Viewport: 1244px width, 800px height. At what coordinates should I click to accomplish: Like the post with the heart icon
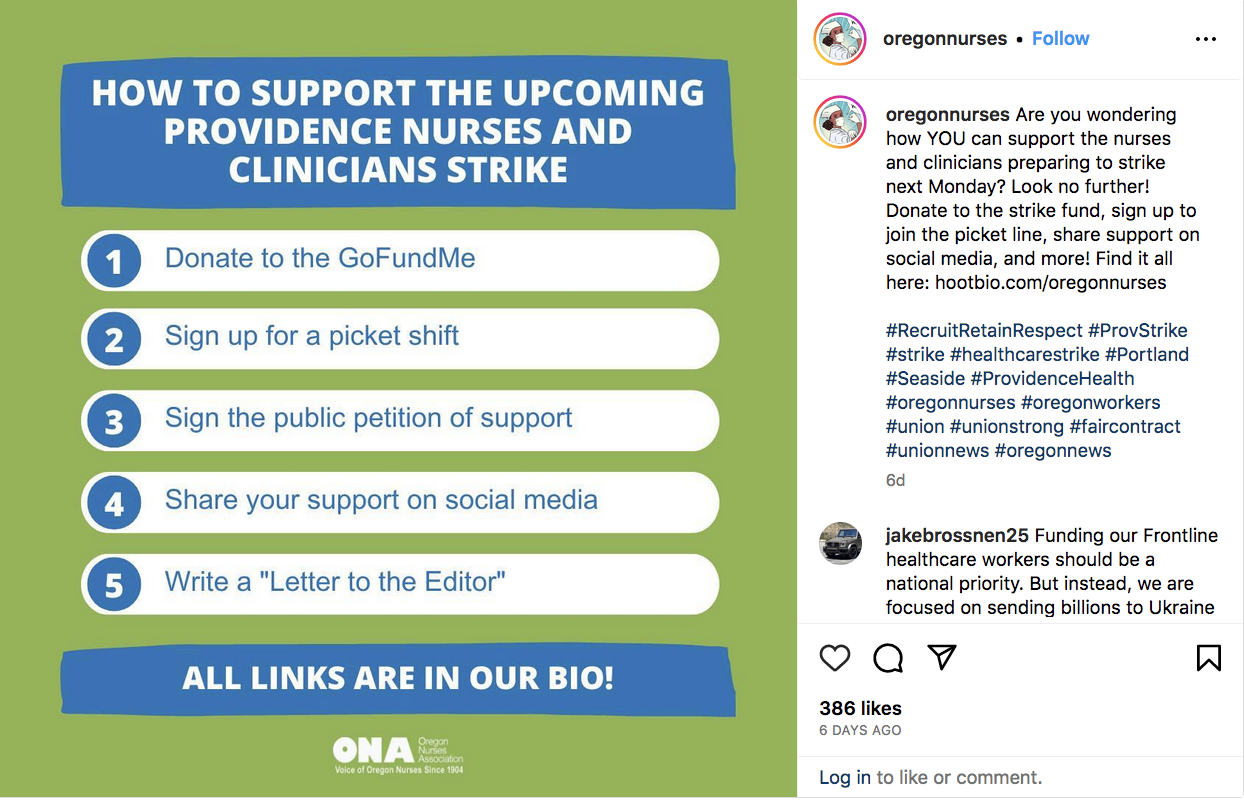(835, 657)
